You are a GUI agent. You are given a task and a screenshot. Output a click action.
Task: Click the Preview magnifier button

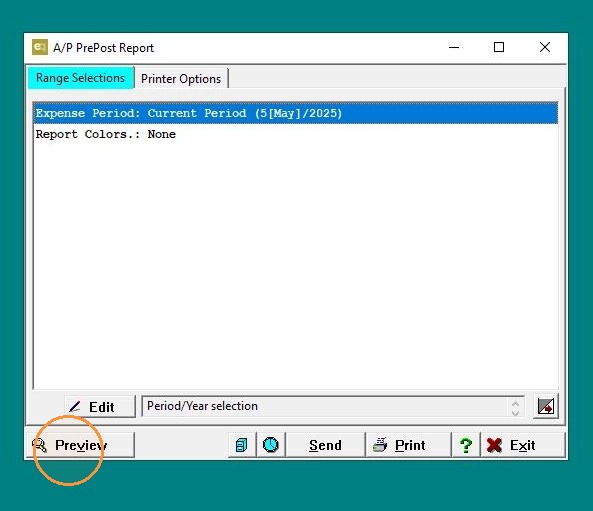point(80,445)
